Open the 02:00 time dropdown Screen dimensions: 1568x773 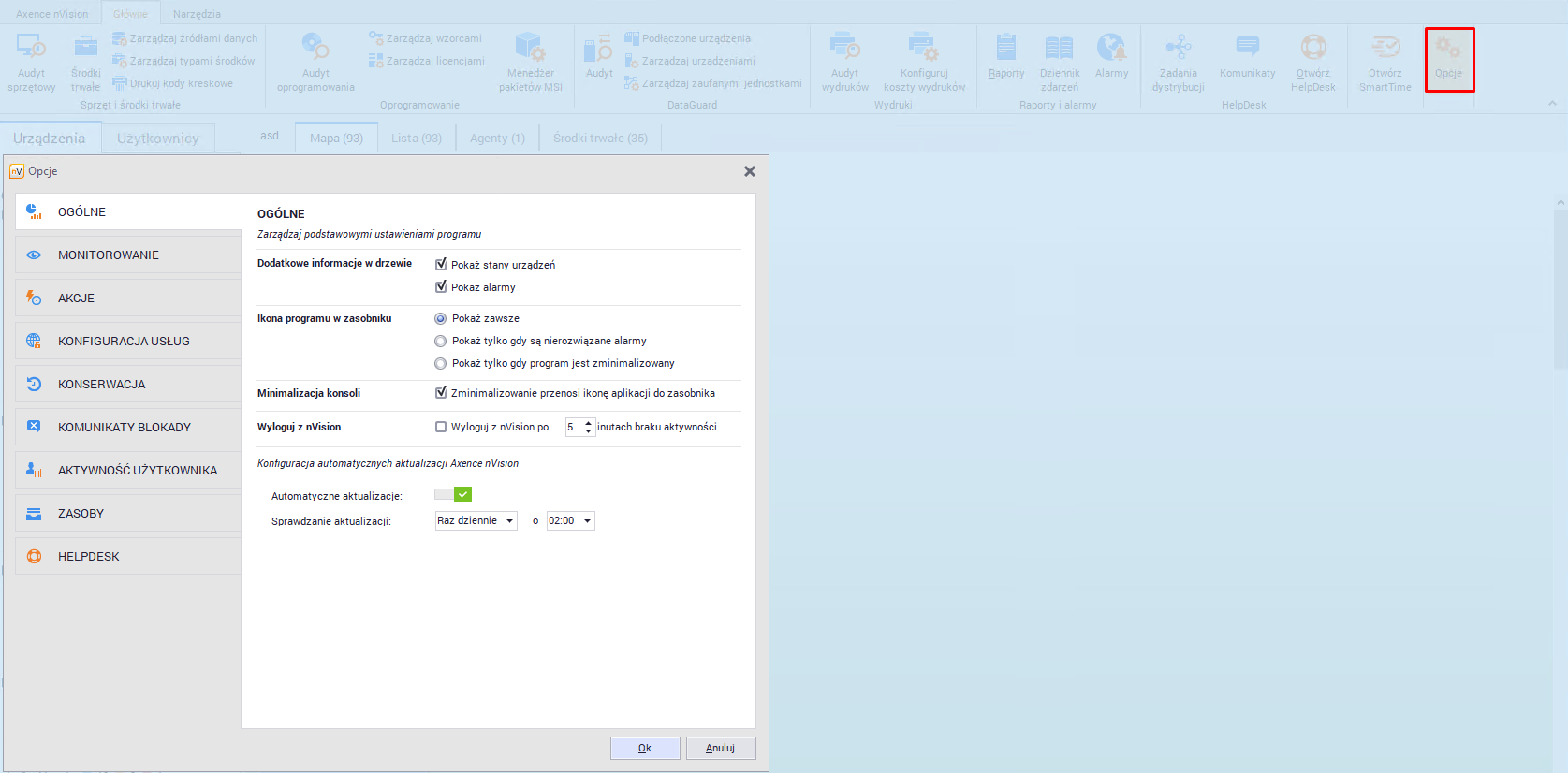click(x=570, y=520)
